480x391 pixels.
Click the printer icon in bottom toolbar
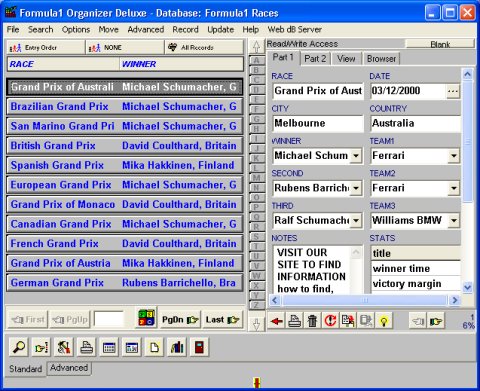pyautogui.click(x=87, y=347)
